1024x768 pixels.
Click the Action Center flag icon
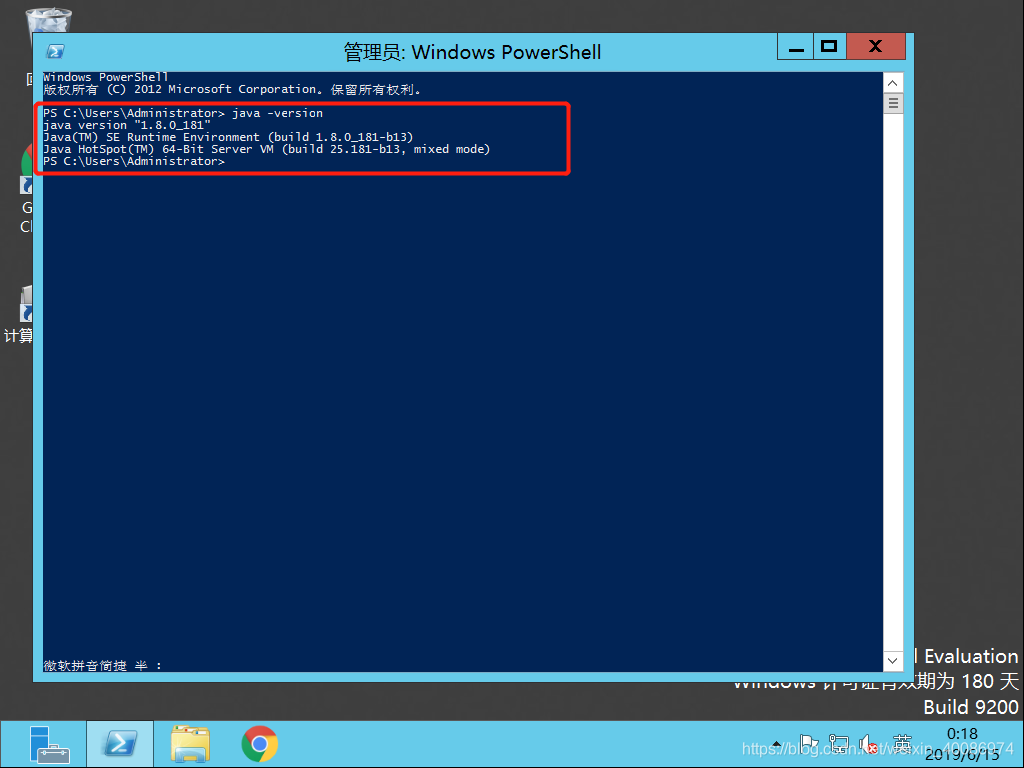click(810, 744)
